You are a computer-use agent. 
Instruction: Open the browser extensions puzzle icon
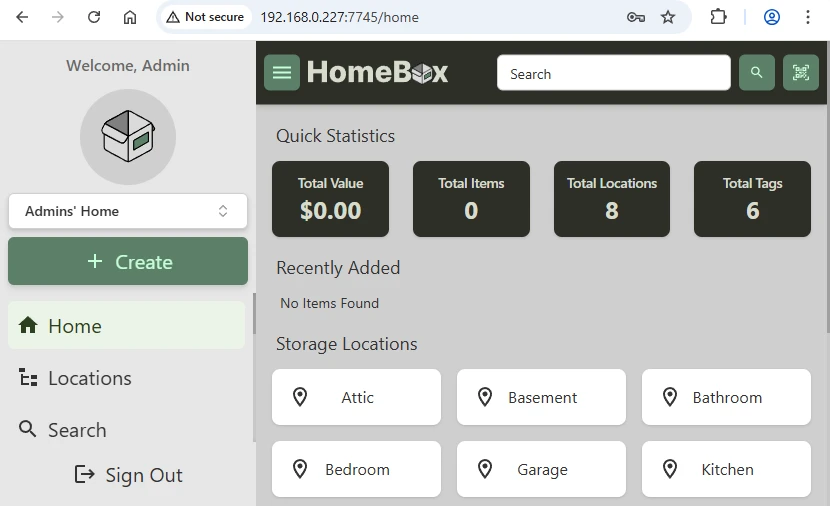tap(718, 17)
